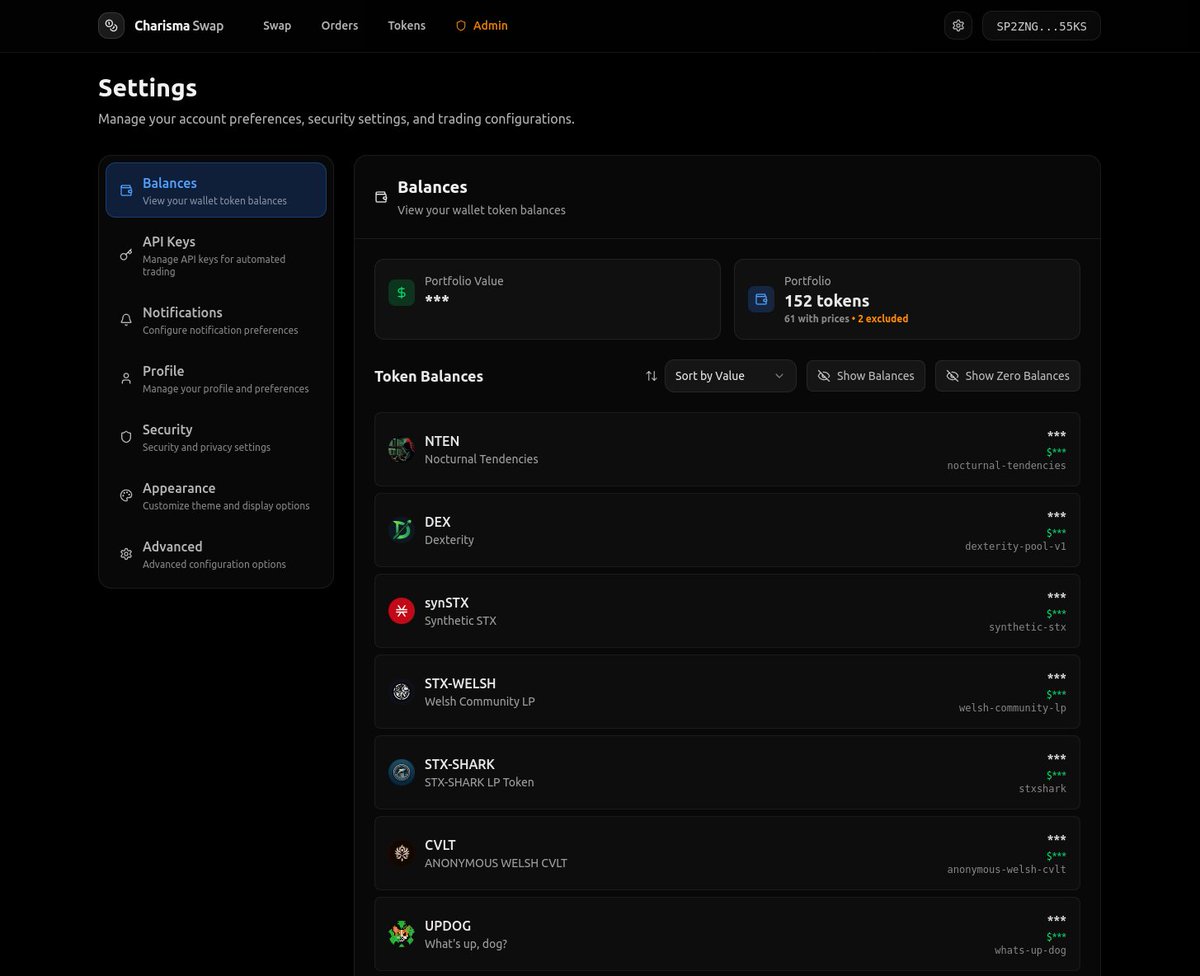Click the 2 excluded link

tap(883, 319)
